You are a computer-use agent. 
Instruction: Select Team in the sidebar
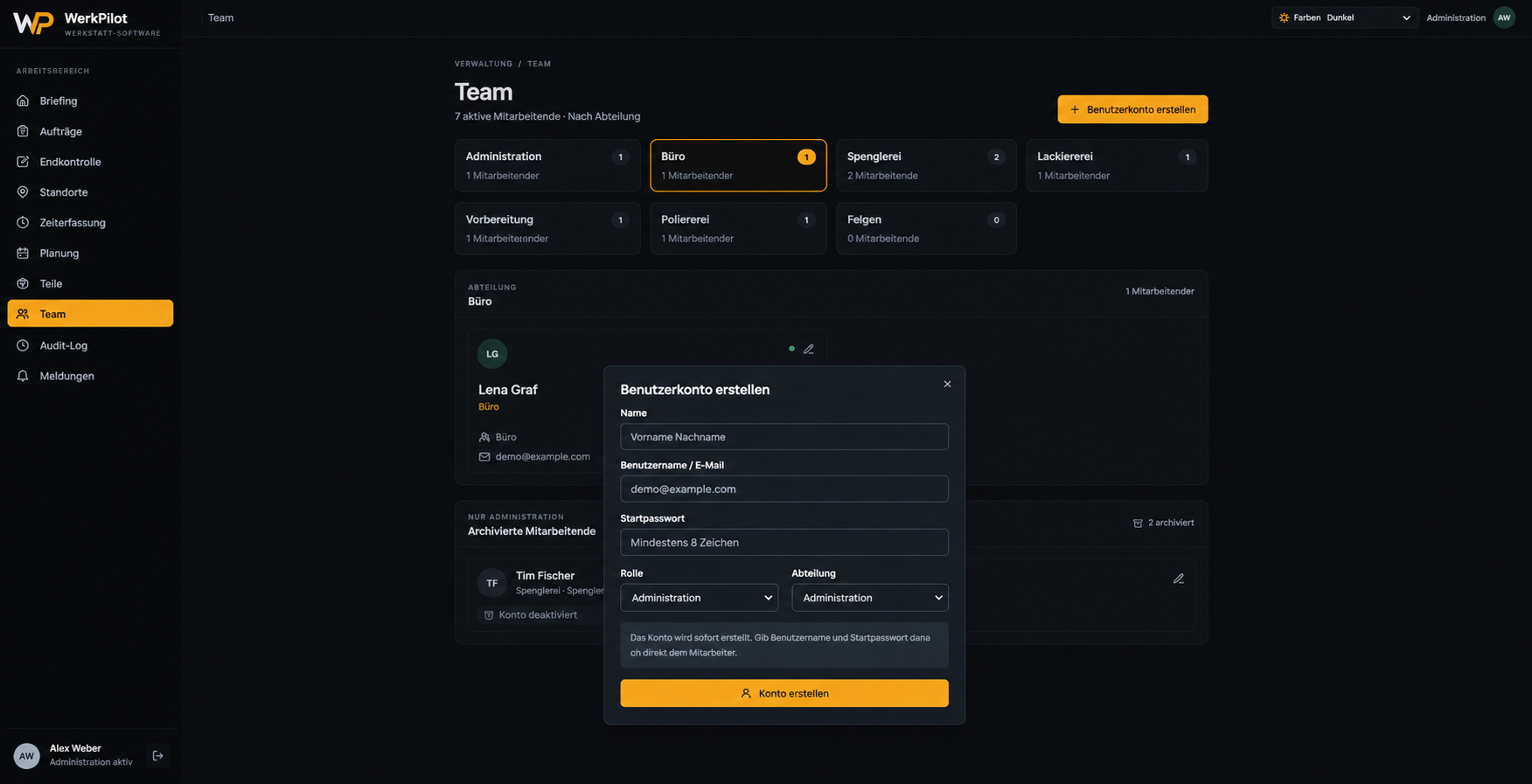click(90, 314)
